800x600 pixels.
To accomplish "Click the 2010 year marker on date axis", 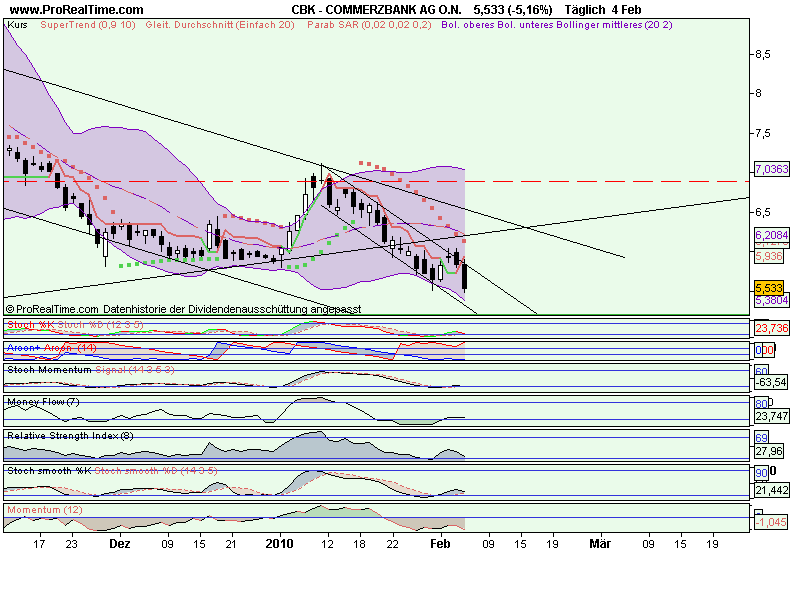I will click(x=279, y=544).
